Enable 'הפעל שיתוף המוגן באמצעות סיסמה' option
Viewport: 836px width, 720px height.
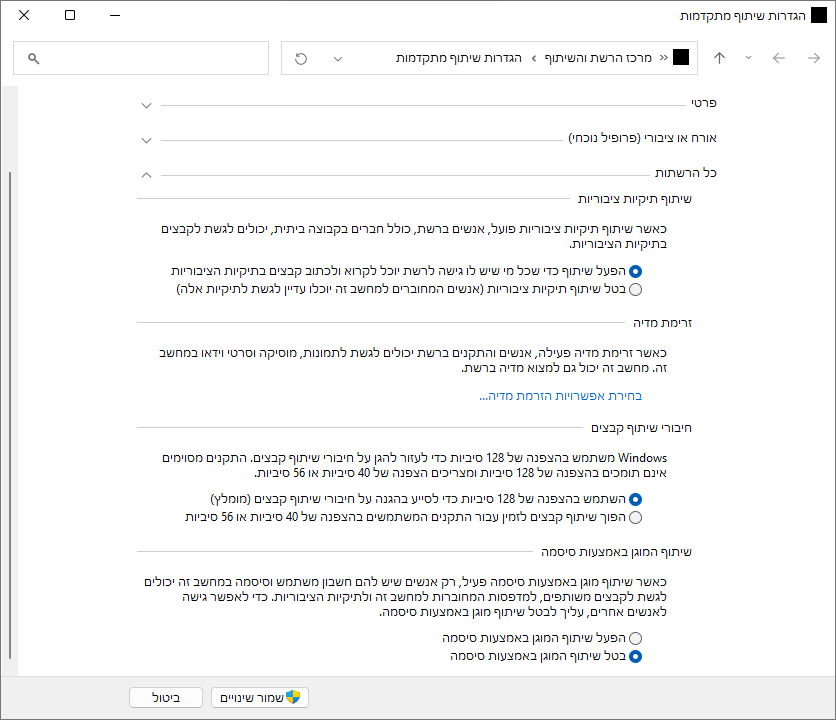click(x=635, y=637)
